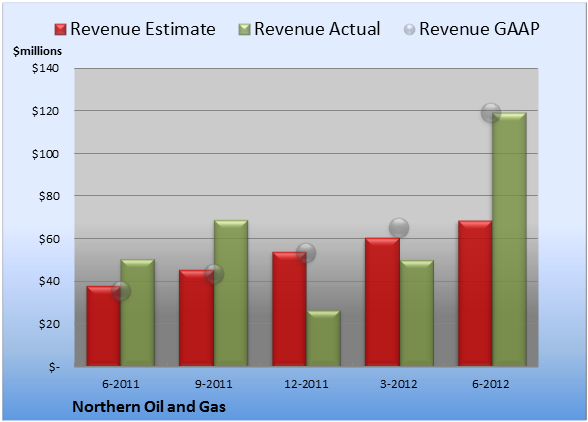Click the GAAP sphere marker for 9-2011

pyautogui.click(x=214, y=274)
